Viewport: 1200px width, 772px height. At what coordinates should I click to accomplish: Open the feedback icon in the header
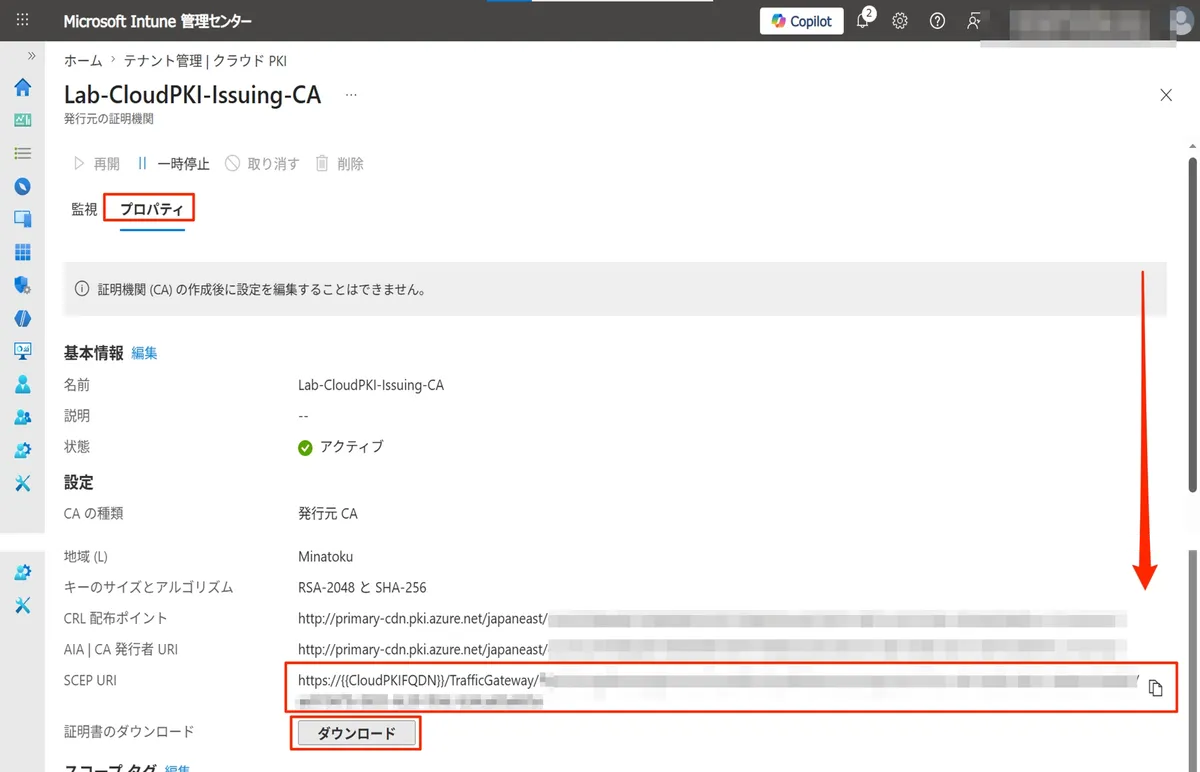[974, 21]
